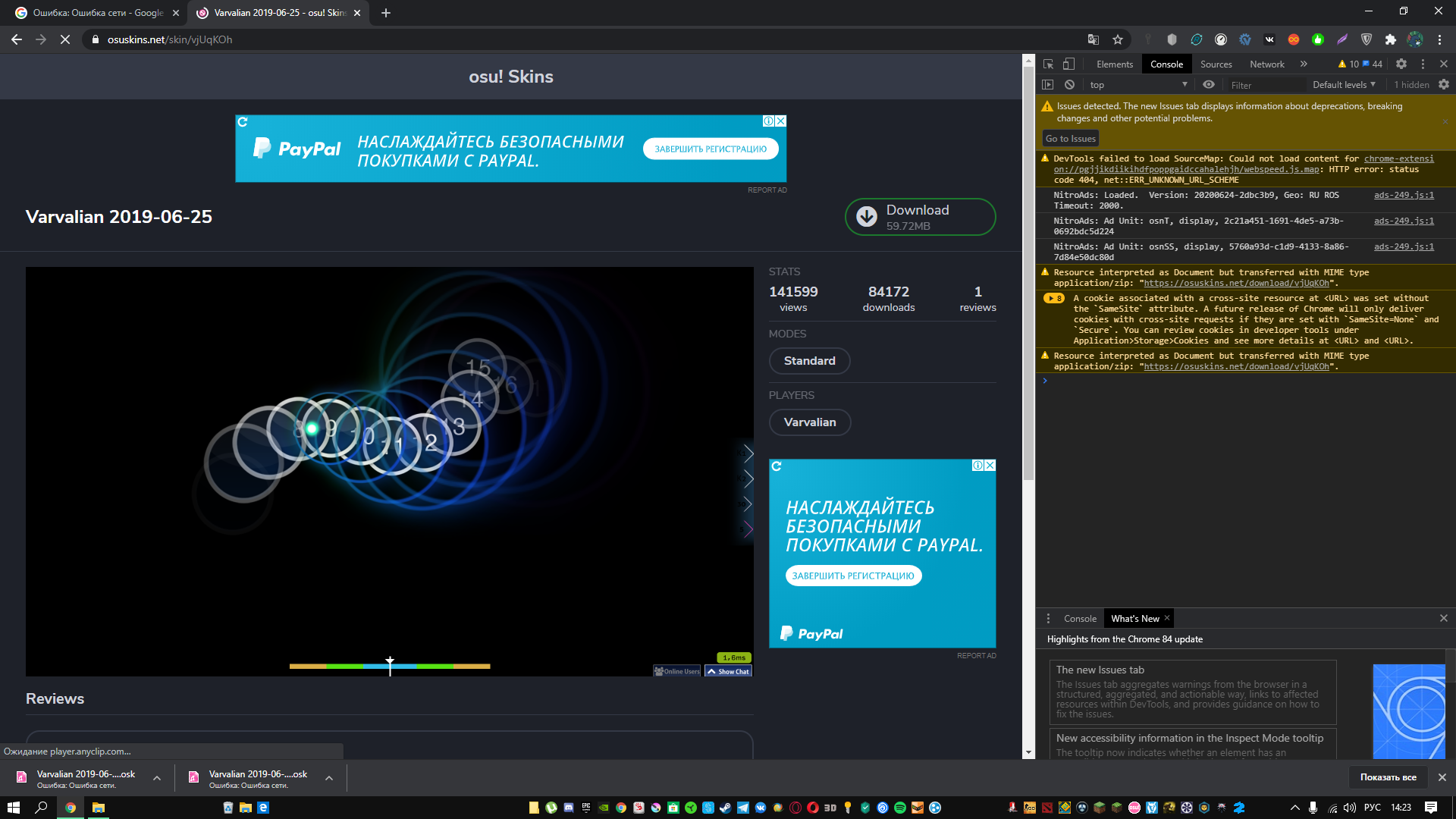Click the What's New tab in DevTools
Viewport: 1456px width, 819px height.
tap(1135, 618)
